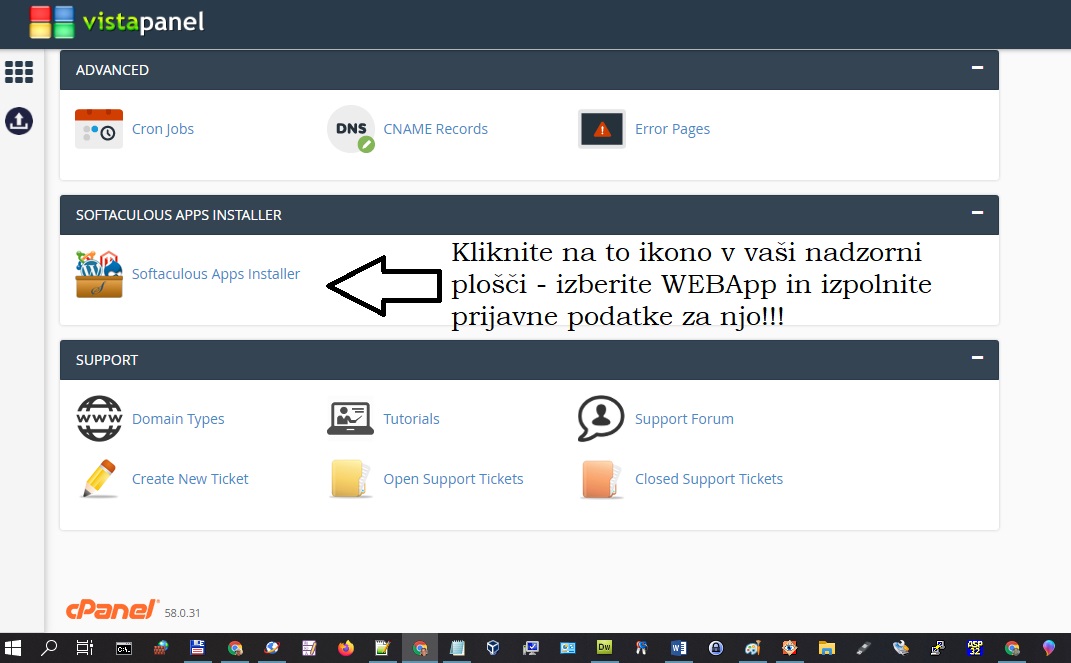Image resolution: width=1071 pixels, height=663 pixels.
Task: Open the yellow Open Support Tickets folder icon
Action: tap(350, 479)
